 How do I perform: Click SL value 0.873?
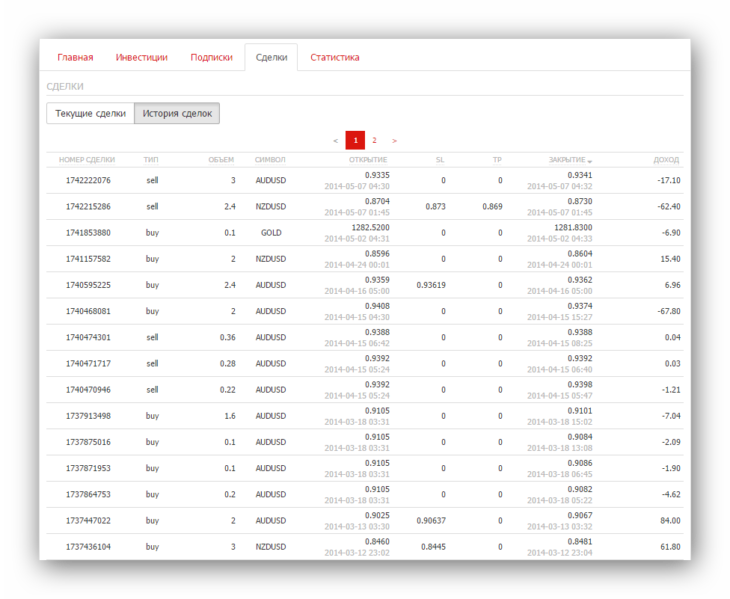pyautogui.click(x=435, y=206)
